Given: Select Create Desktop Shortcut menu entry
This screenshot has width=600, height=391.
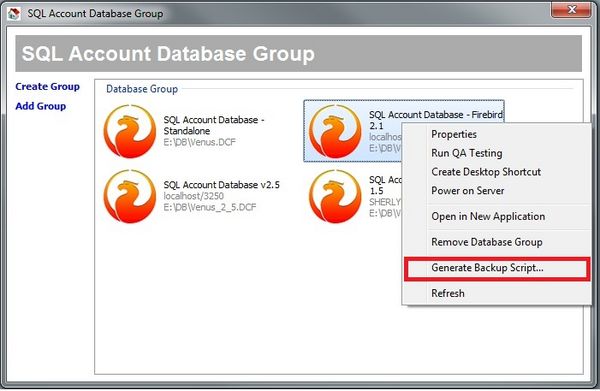Looking at the screenshot, I should [x=497, y=172].
